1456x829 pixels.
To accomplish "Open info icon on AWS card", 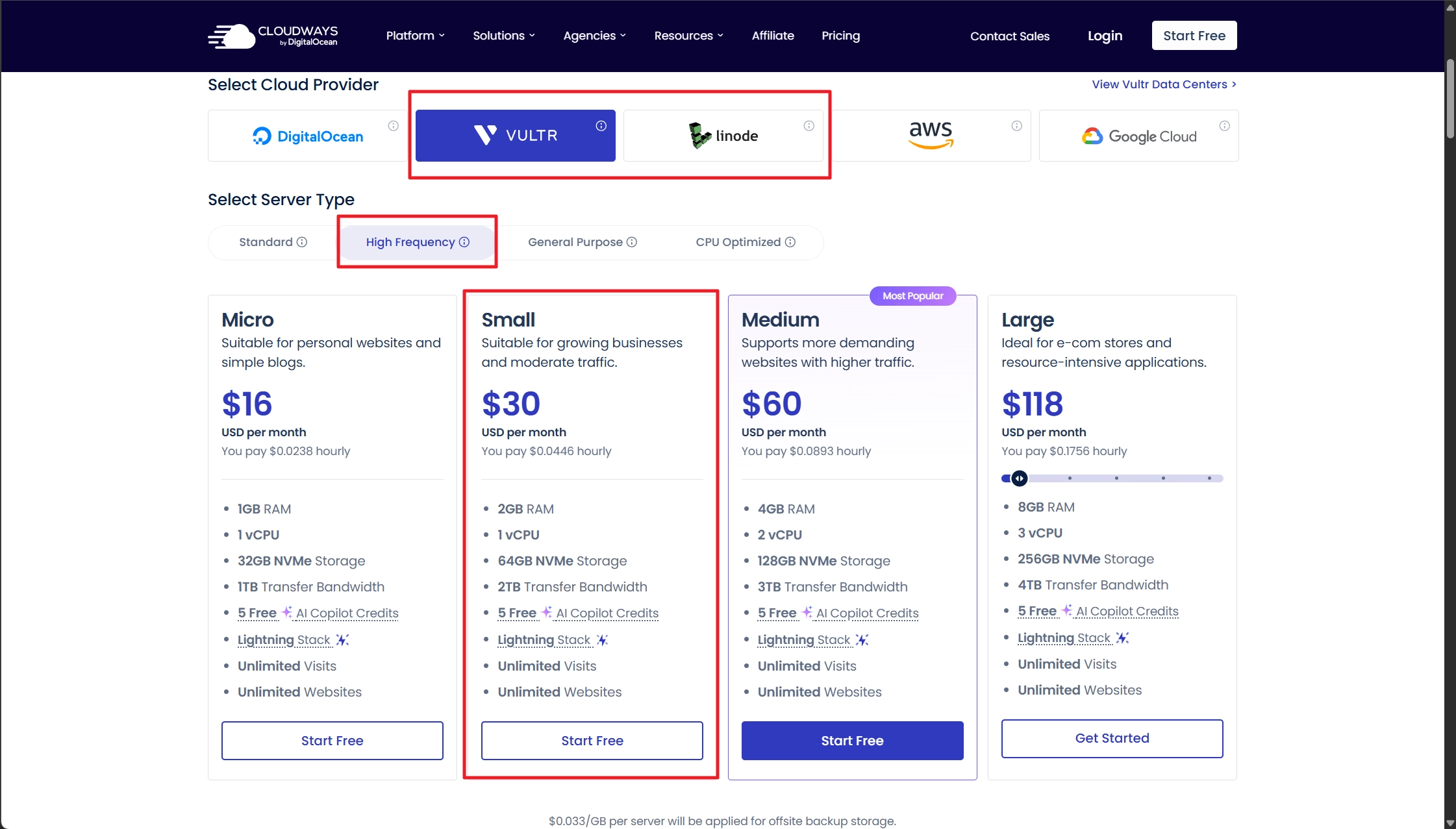I will pos(1017,126).
